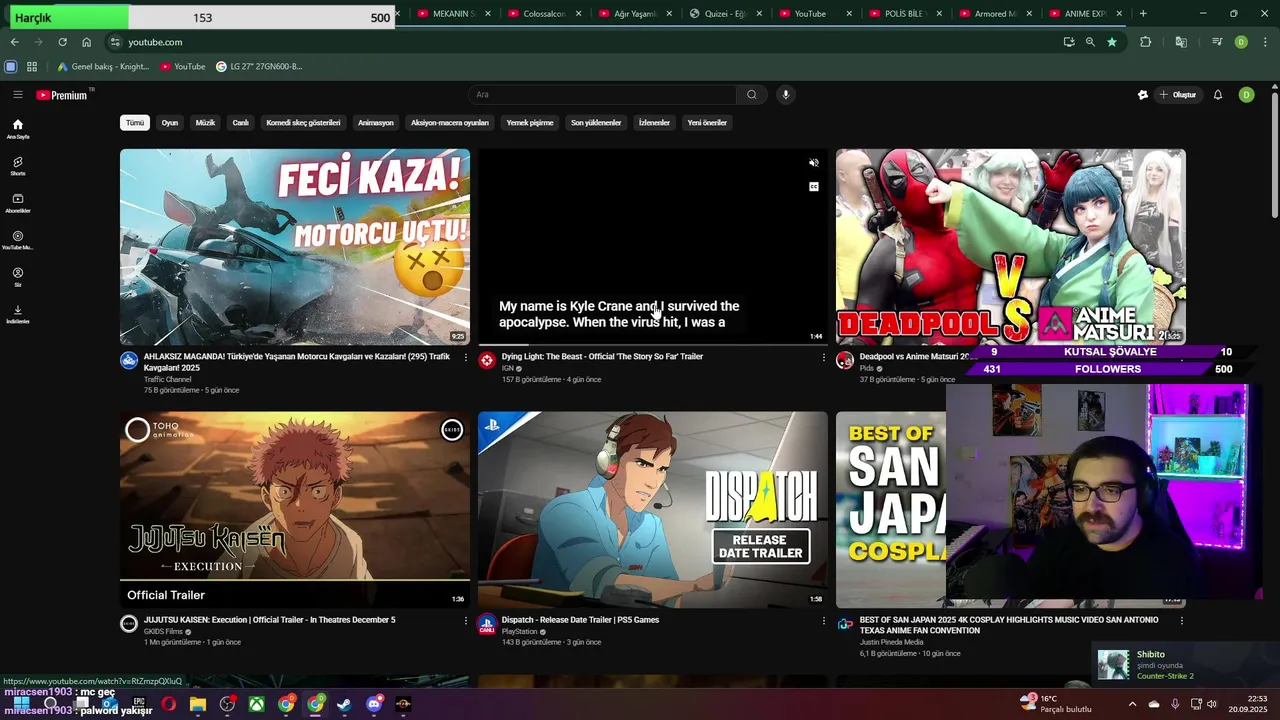
Task: Click the IGN channel avatar
Action: (x=487, y=360)
